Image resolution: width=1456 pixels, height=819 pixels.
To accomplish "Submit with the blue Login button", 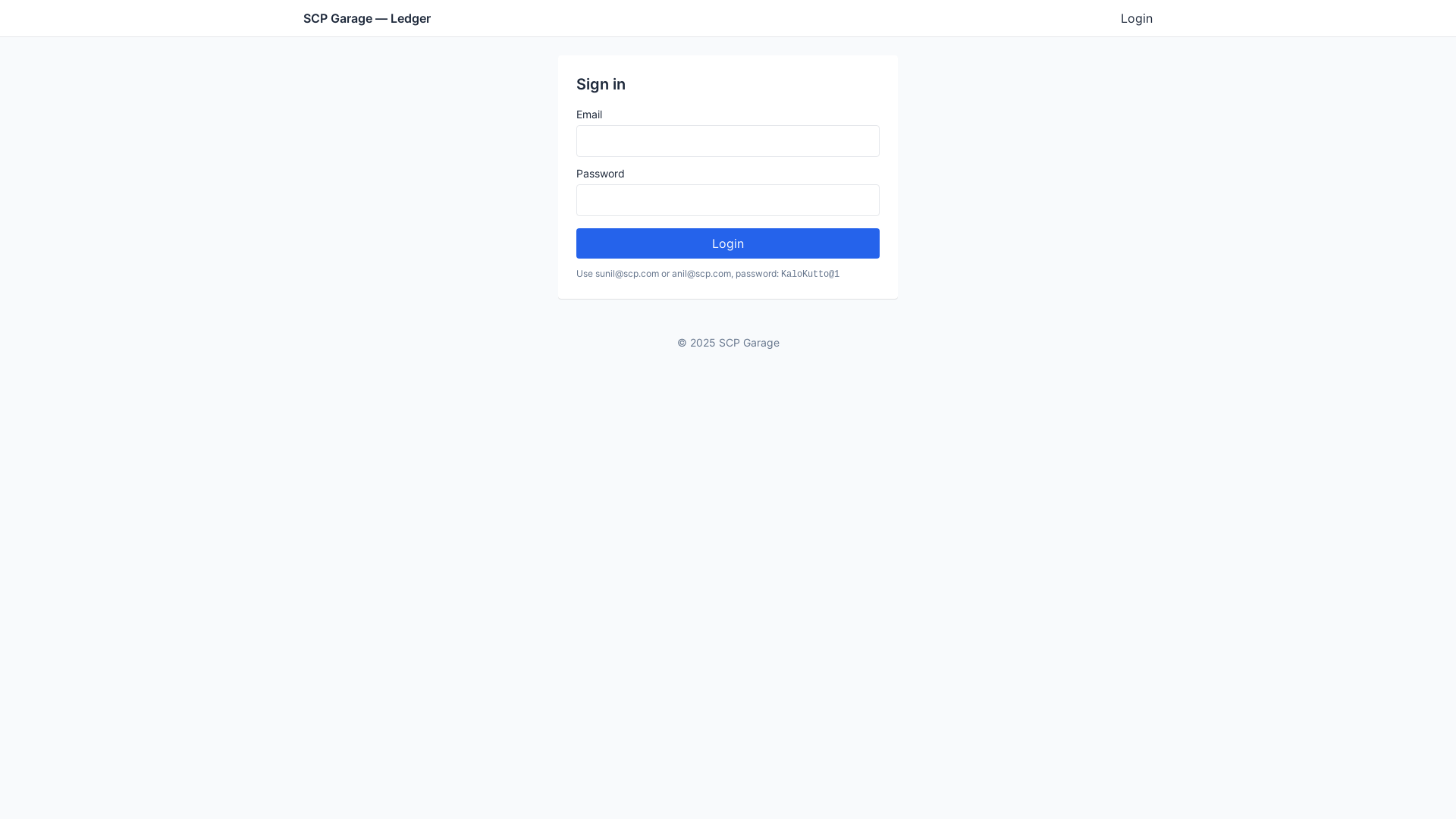I will coord(728,243).
